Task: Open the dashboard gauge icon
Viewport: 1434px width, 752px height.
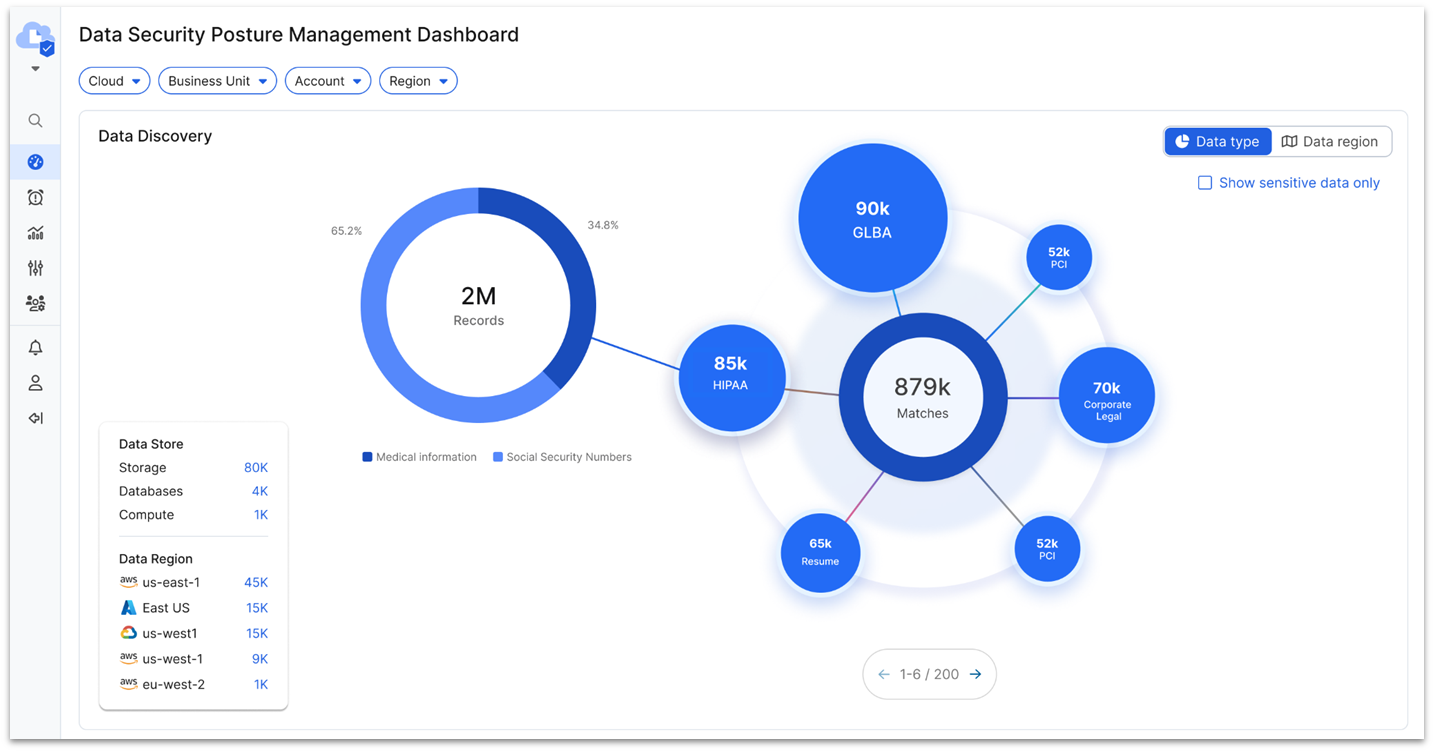Action: pyautogui.click(x=35, y=162)
